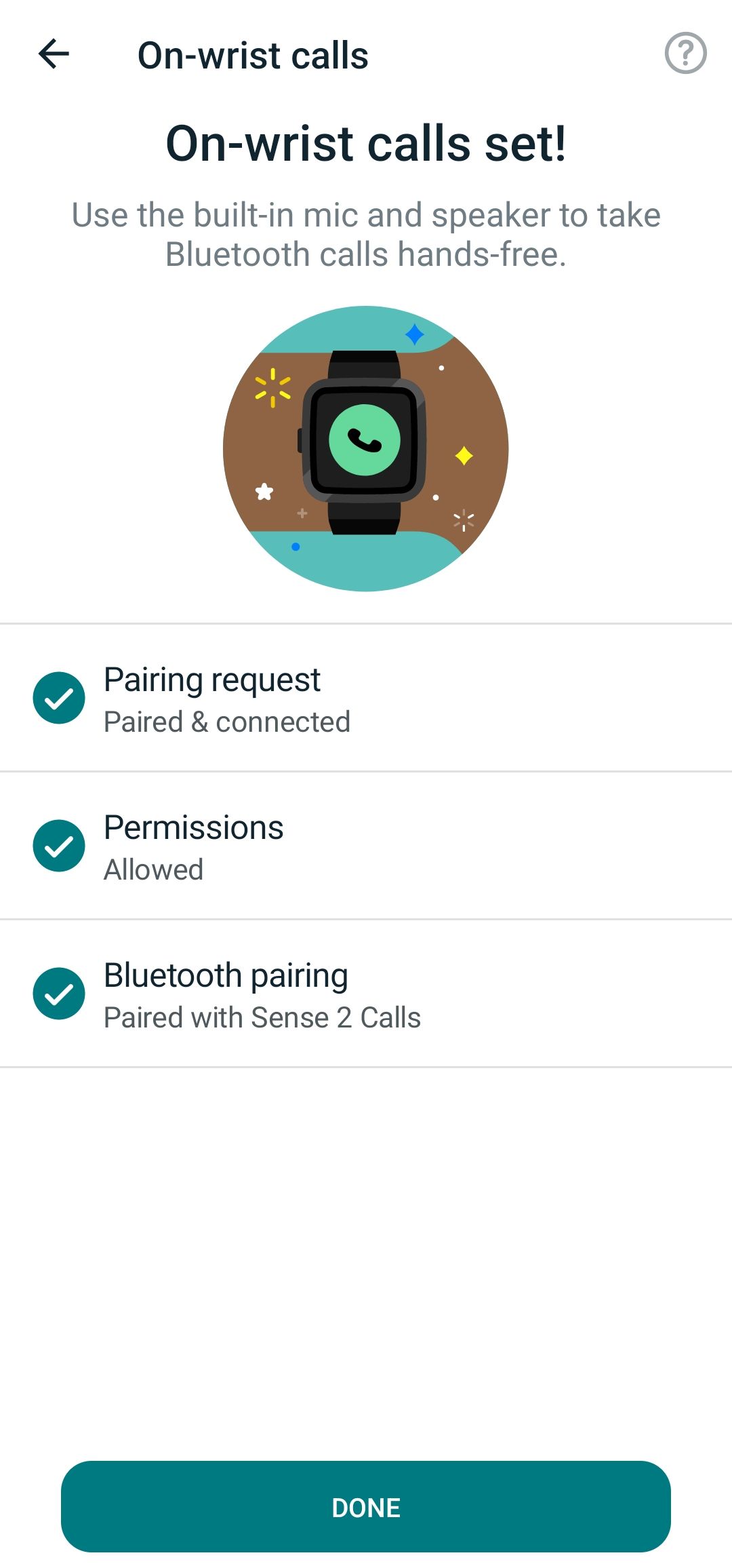Tap "Paired with Sense 2 Calls" status
The width and height of the screenshot is (732, 1568).
point(262,1017)
